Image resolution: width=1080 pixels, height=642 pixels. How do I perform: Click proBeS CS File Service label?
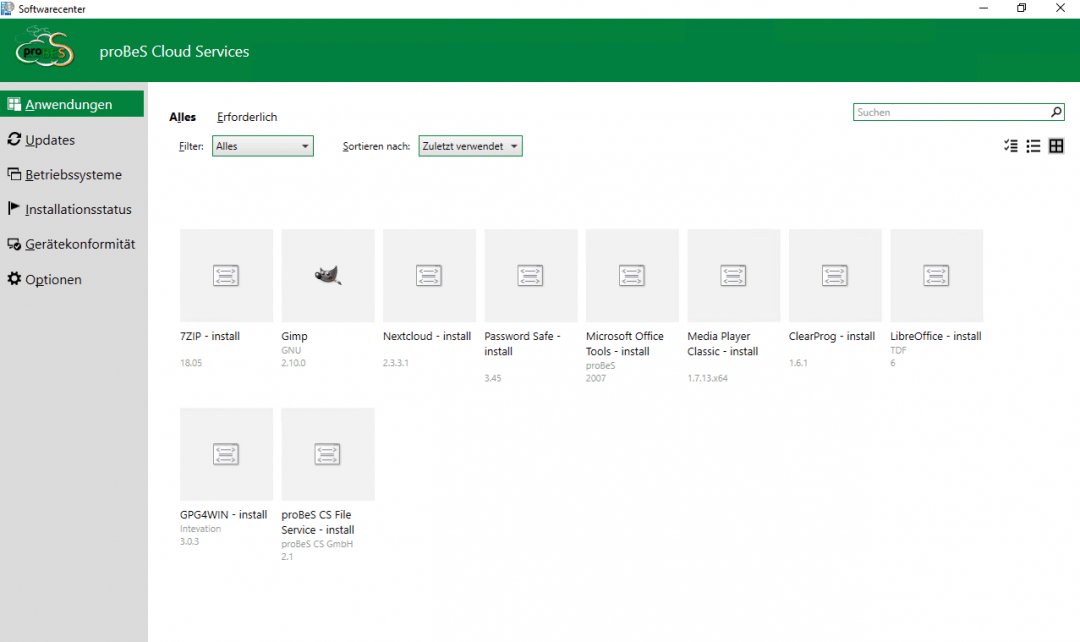[318, 522]
